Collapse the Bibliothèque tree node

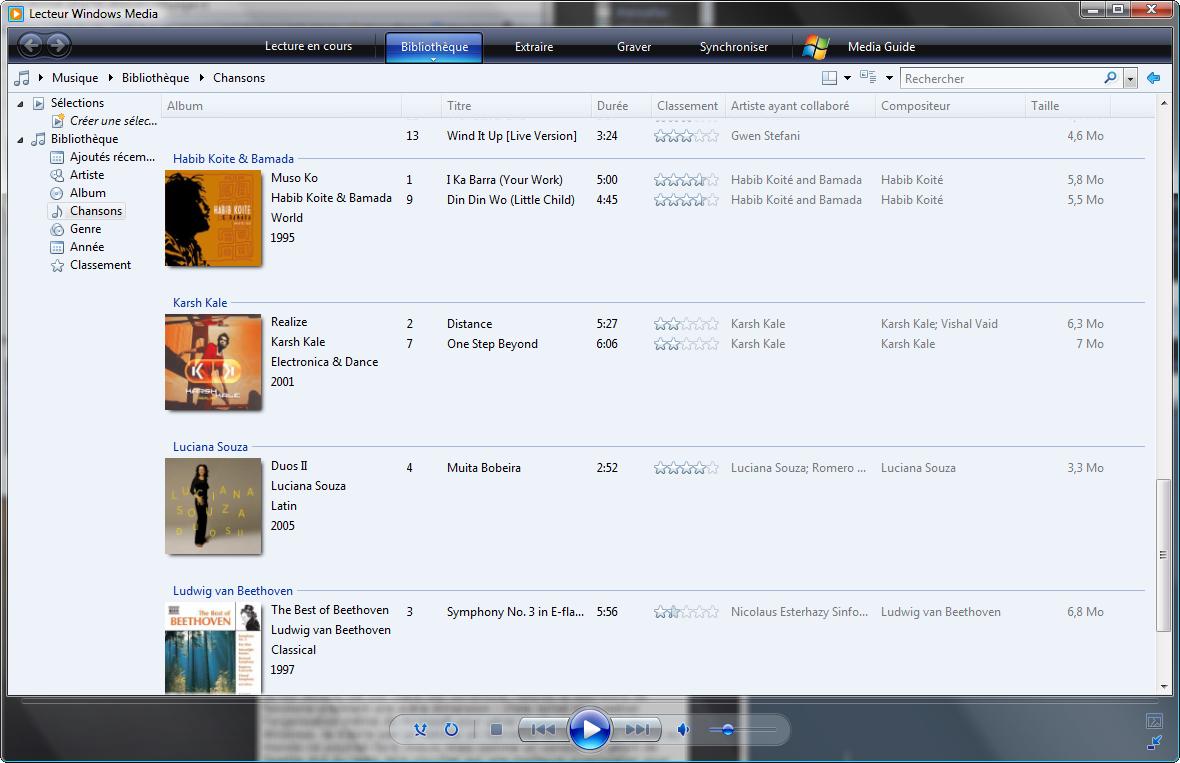20,140
